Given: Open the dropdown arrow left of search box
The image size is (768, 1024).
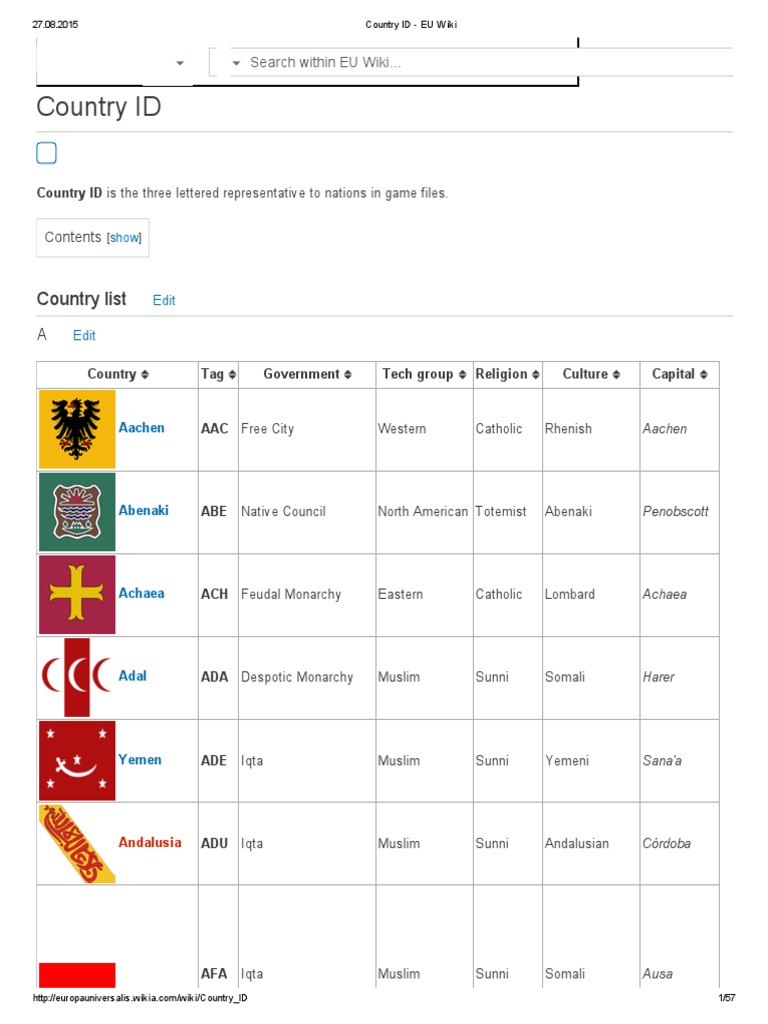Looking at the screenshot, I should [180, 63].
